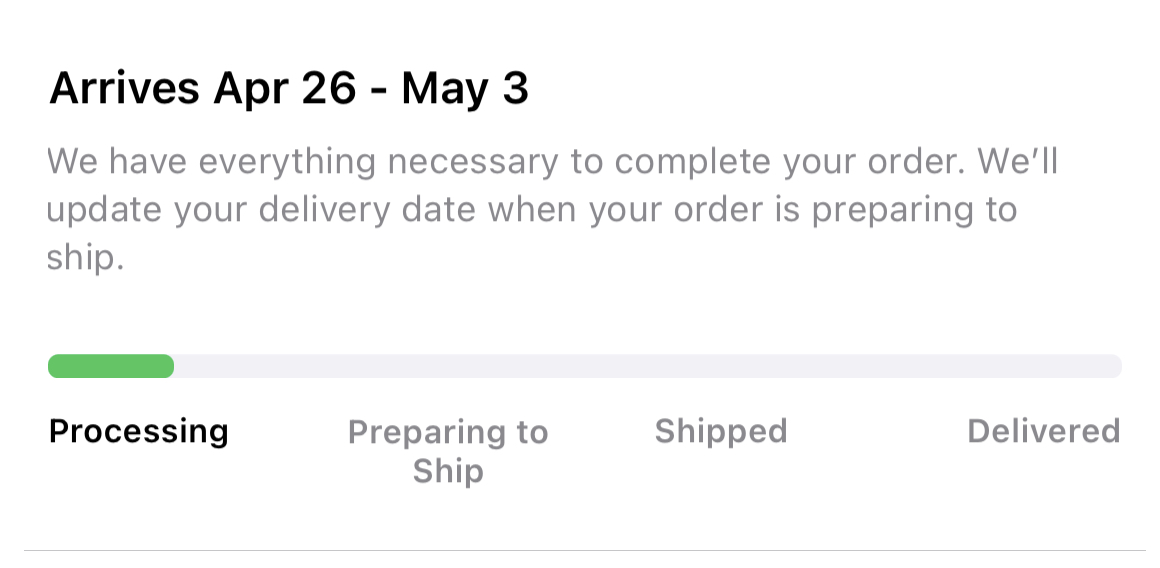Click the "Arrives Apr 26 - May 3" heading
Screen dimensions: 1160x568
coord(288,89)
